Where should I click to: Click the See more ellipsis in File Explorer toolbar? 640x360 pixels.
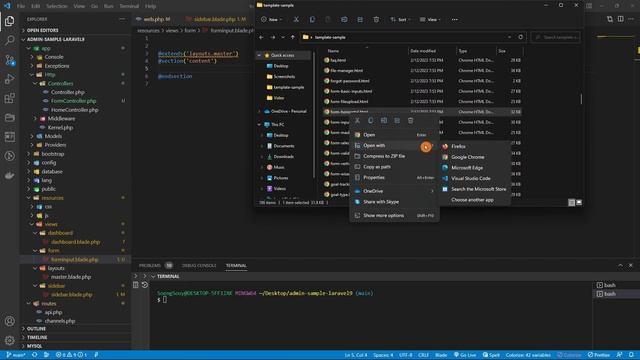tap(455, 20)
